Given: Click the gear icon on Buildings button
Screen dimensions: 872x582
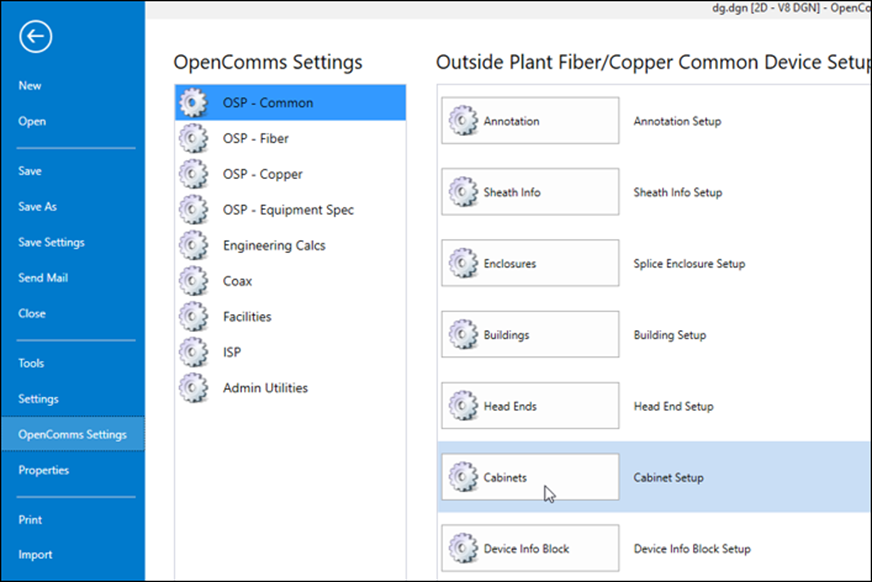Looking at the screenshot, I should 463,335.
